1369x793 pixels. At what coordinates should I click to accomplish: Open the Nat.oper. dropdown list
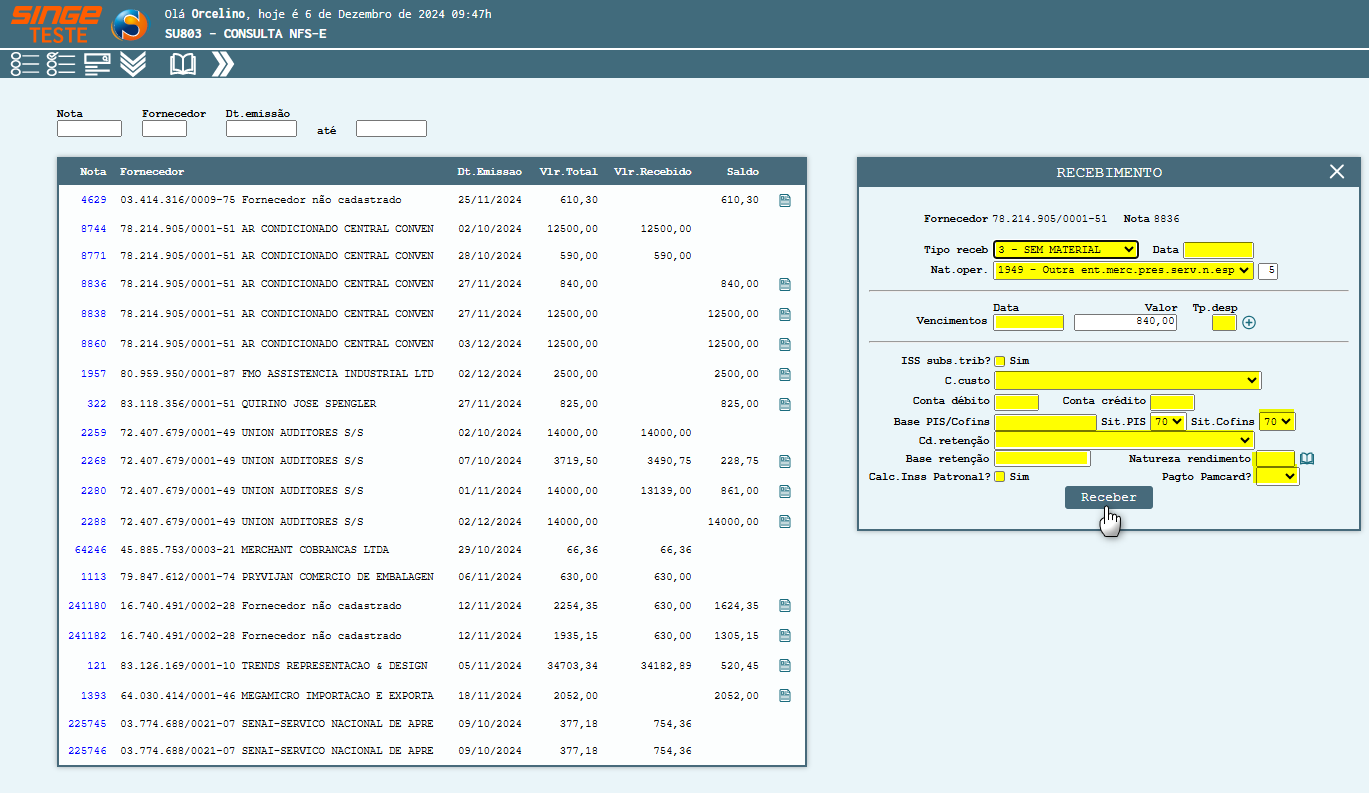point(1123,270)
